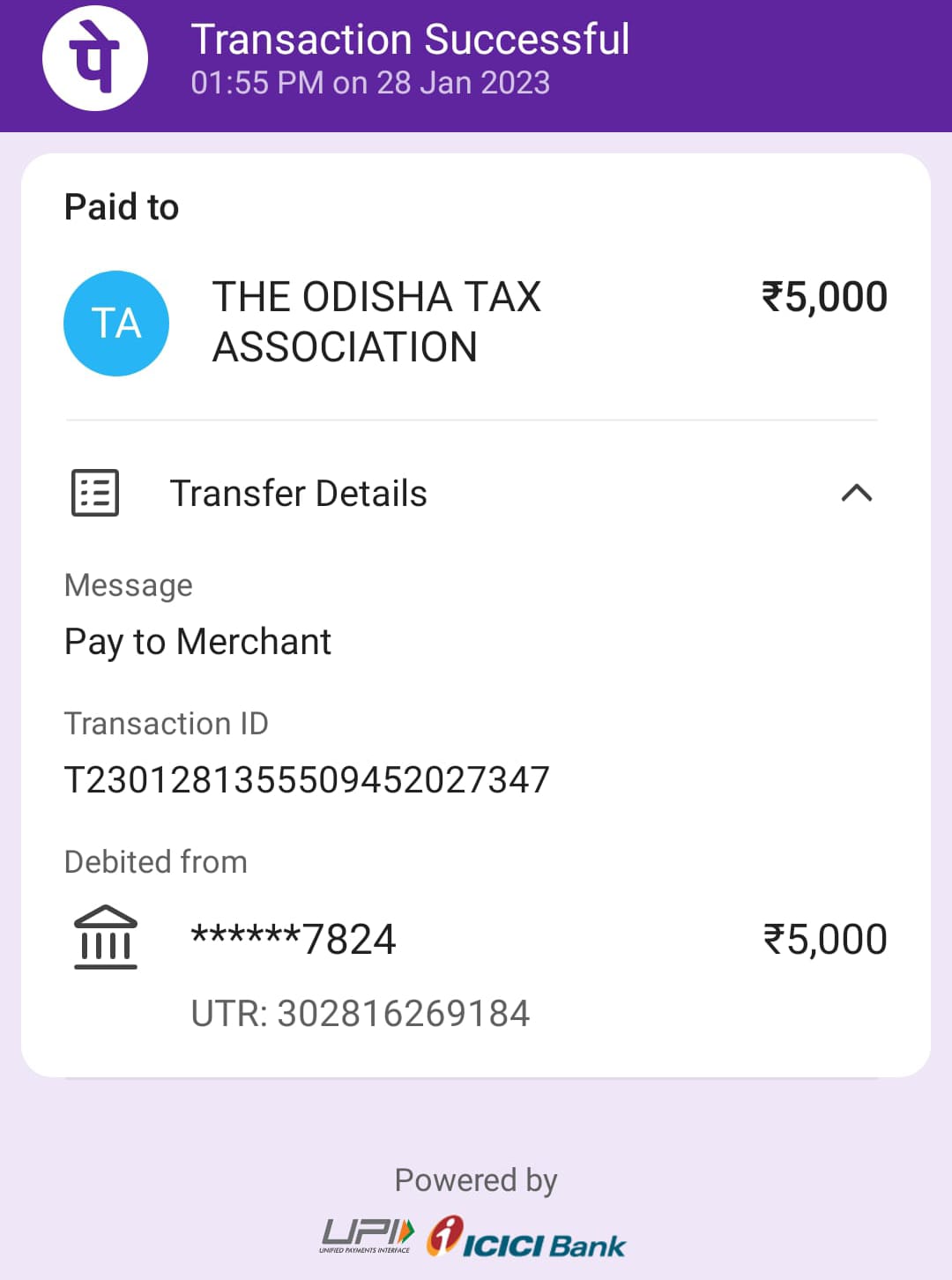Tap the Transaction Successful header title
The width and height of the screenshot is (952, 1280).
410,40
